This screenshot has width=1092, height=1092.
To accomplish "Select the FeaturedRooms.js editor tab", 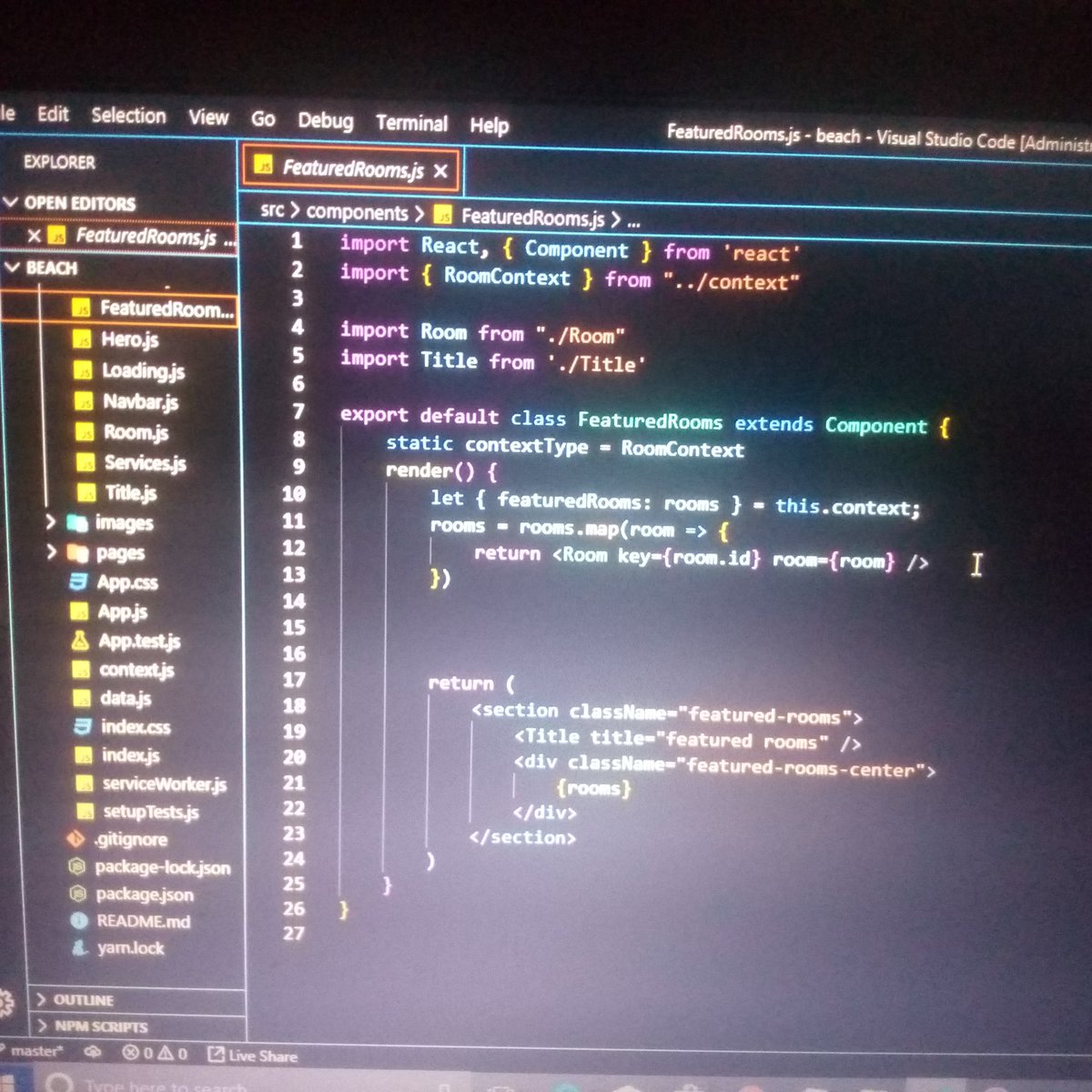I will [x=352, y=169].
